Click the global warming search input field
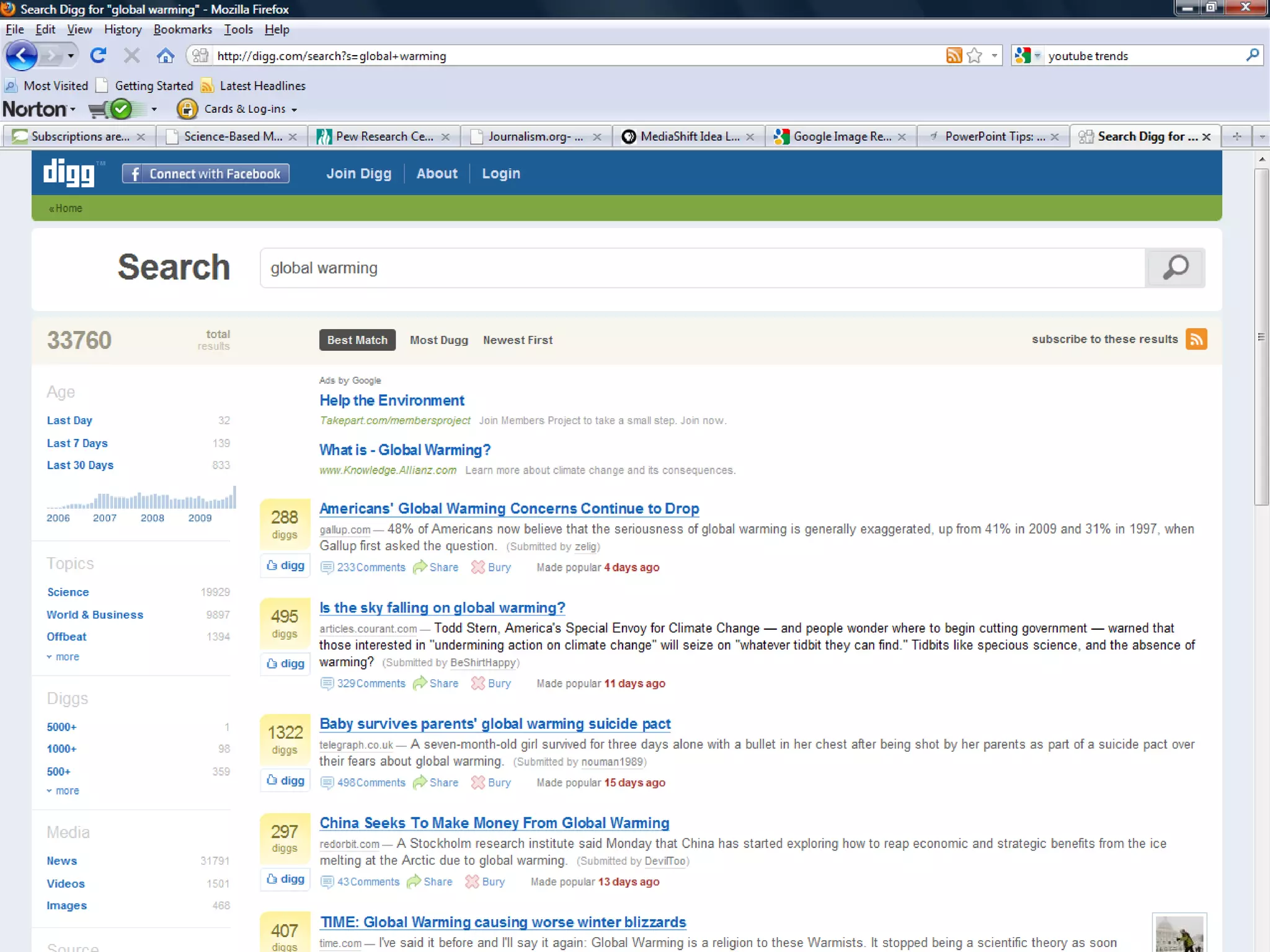The width and height of the screenshot is (1270, 952). [x=701, y=268]
